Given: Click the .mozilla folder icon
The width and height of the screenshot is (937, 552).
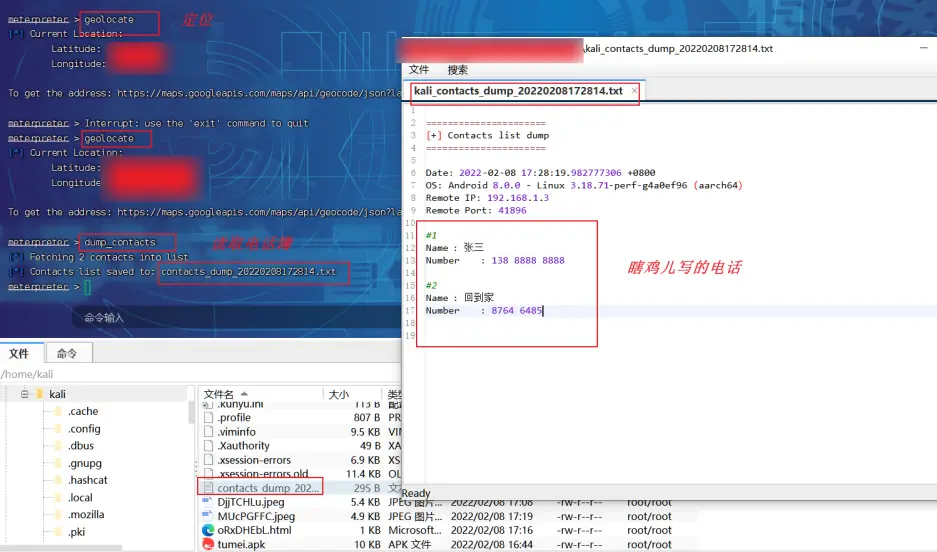Looking at the screenshot, I should (58, 514).
